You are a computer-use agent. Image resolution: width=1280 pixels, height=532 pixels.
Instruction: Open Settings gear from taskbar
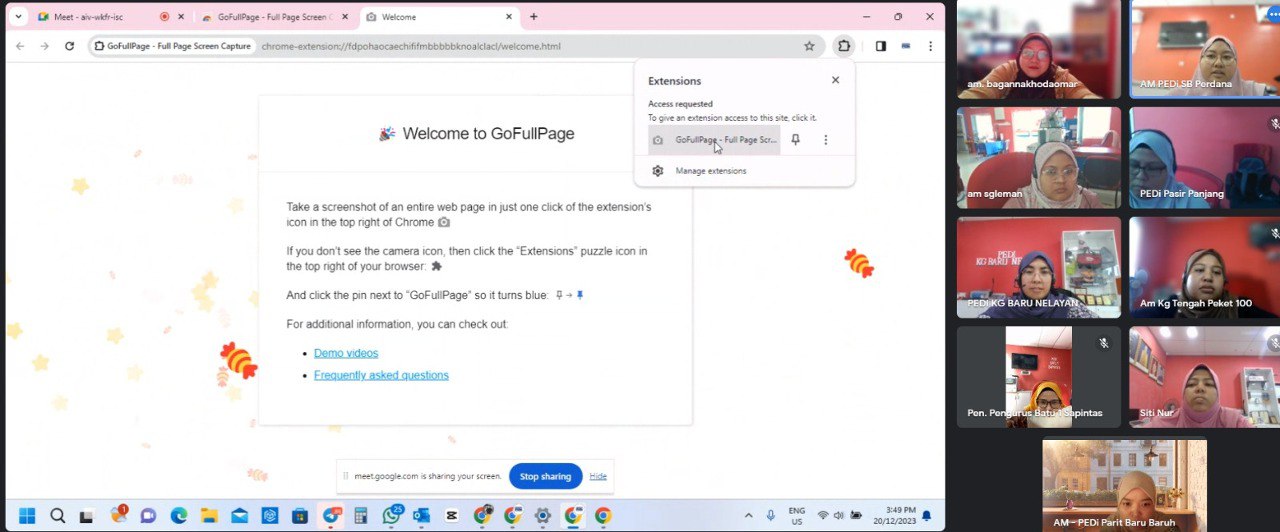pos(543,516)
